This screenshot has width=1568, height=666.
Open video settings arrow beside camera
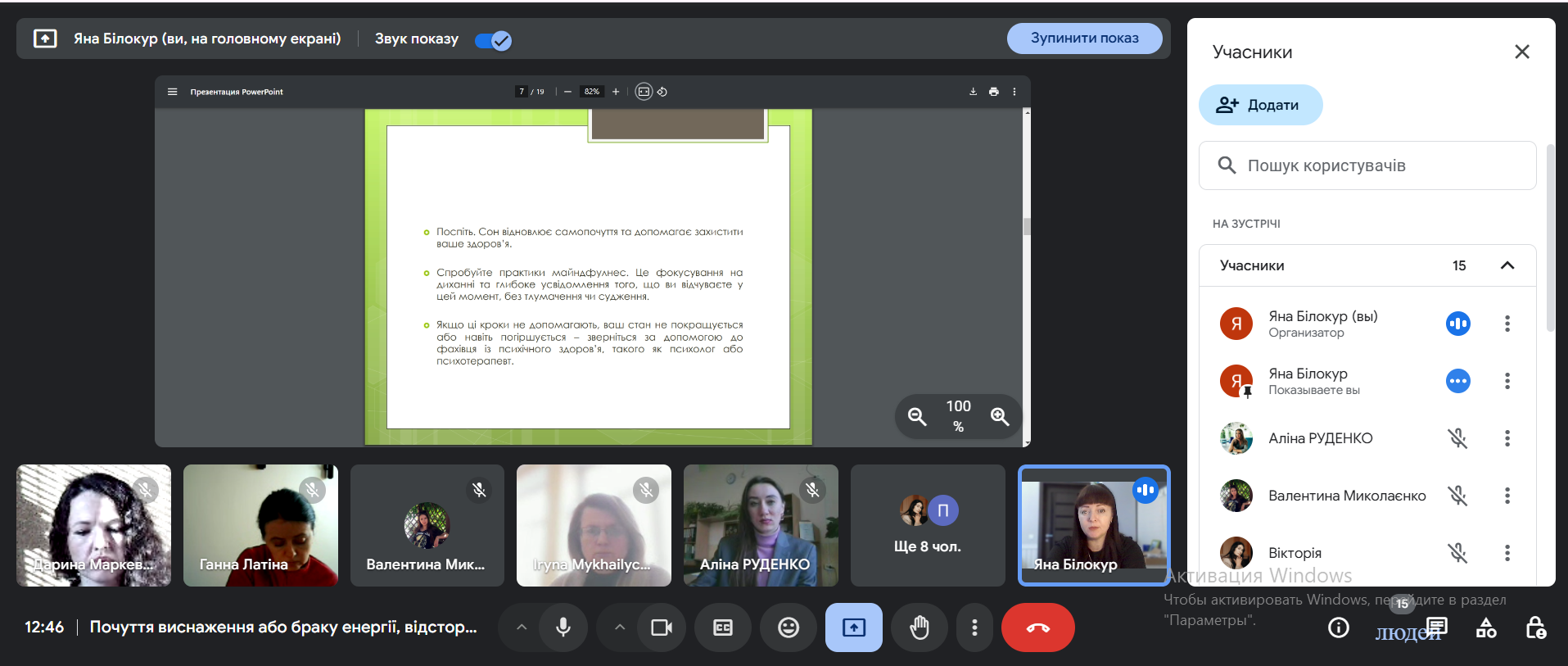[620, 627]
